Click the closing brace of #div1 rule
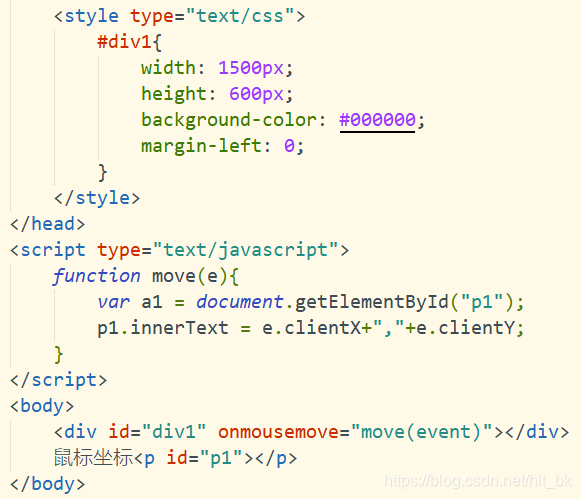This screenshot has width=581, height=499. point(103,172)
